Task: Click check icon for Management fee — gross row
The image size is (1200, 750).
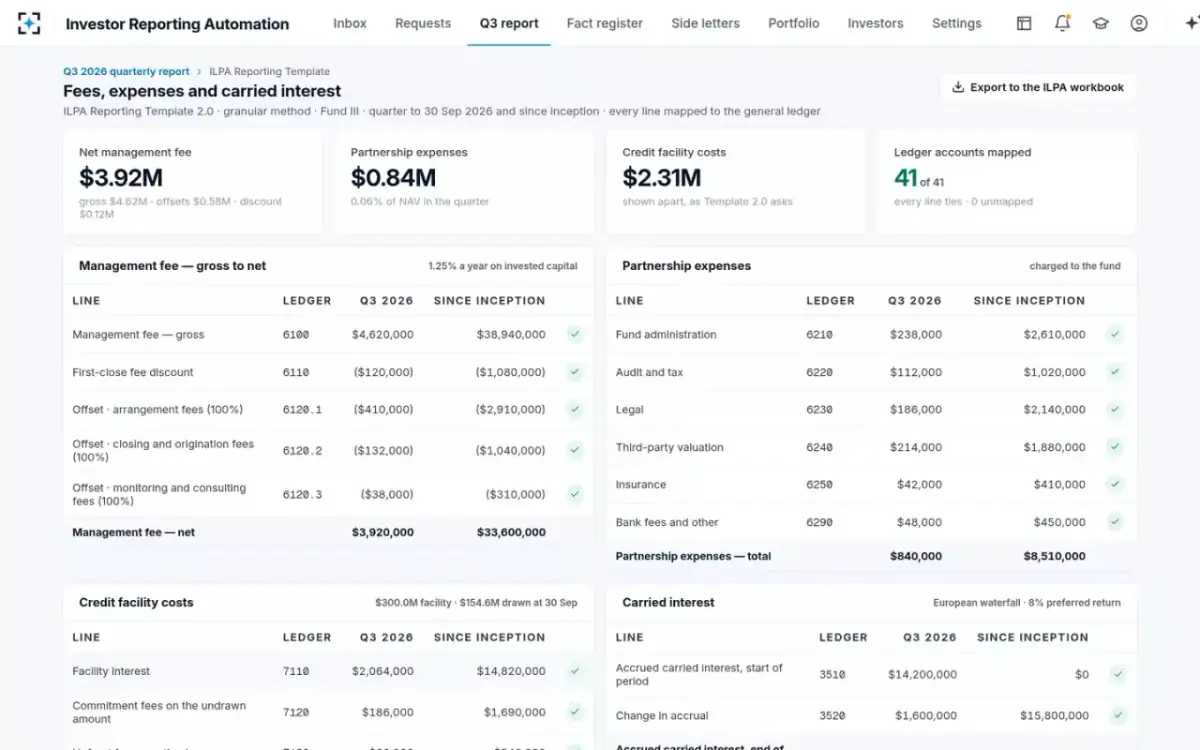Action: point(575,334)
